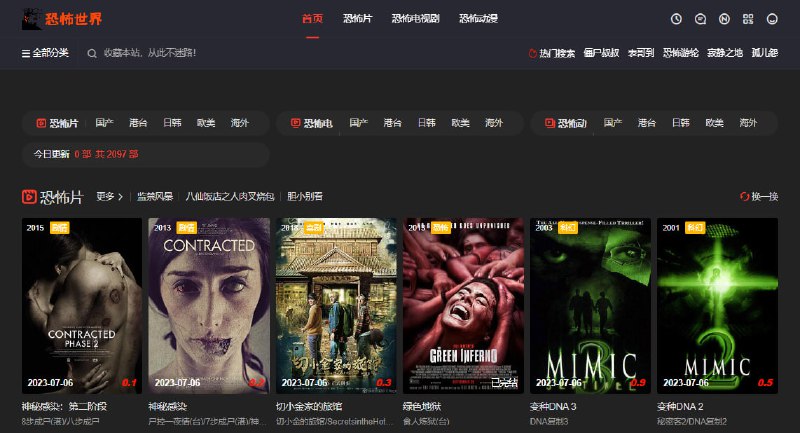Select 国产 in the 恐怖动 anime pill

(612, 123)
